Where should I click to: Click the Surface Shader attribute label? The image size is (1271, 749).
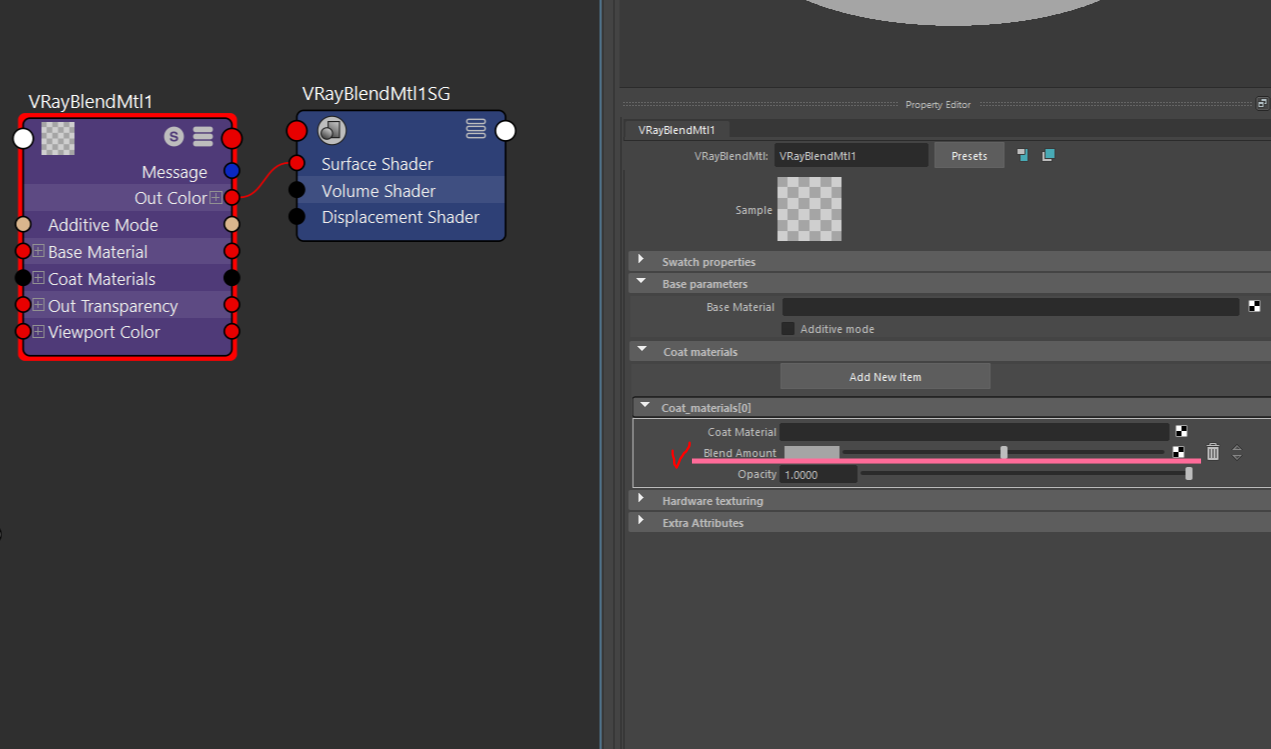tap(377, 163)
